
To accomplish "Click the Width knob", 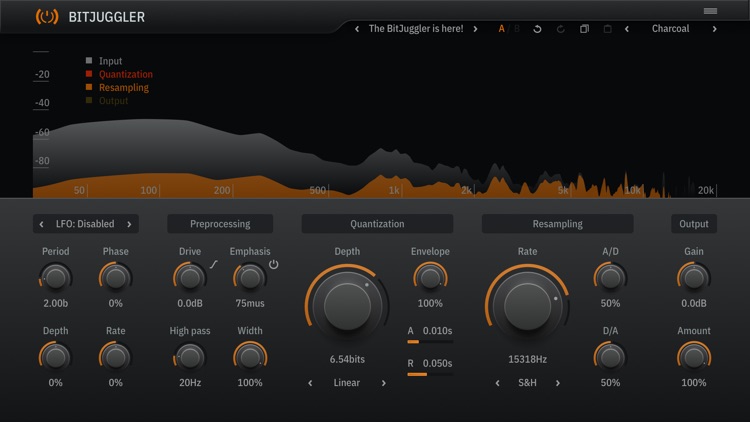I will [x=250, y=357].
